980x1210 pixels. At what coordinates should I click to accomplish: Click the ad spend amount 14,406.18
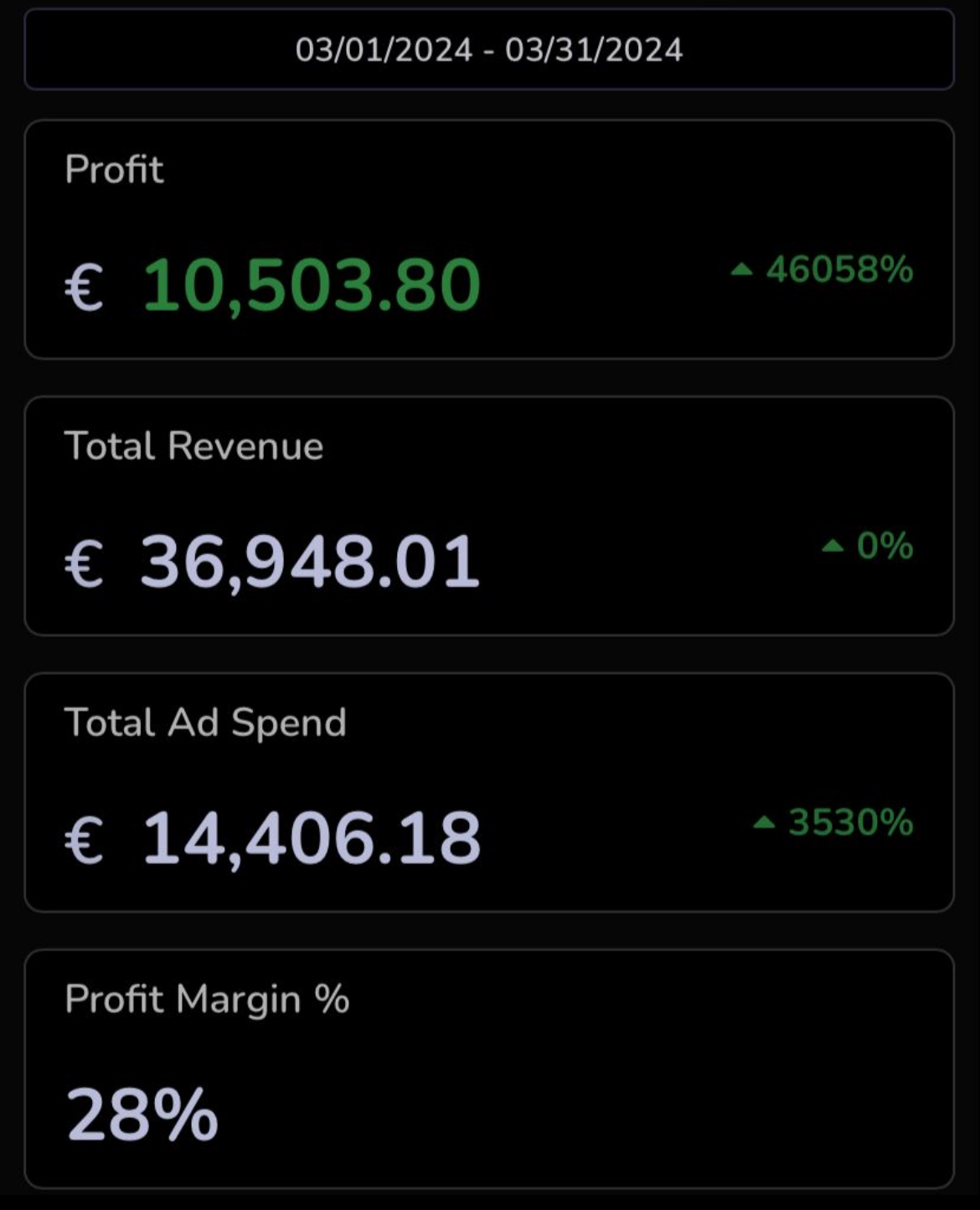click(x=312, y=839)
